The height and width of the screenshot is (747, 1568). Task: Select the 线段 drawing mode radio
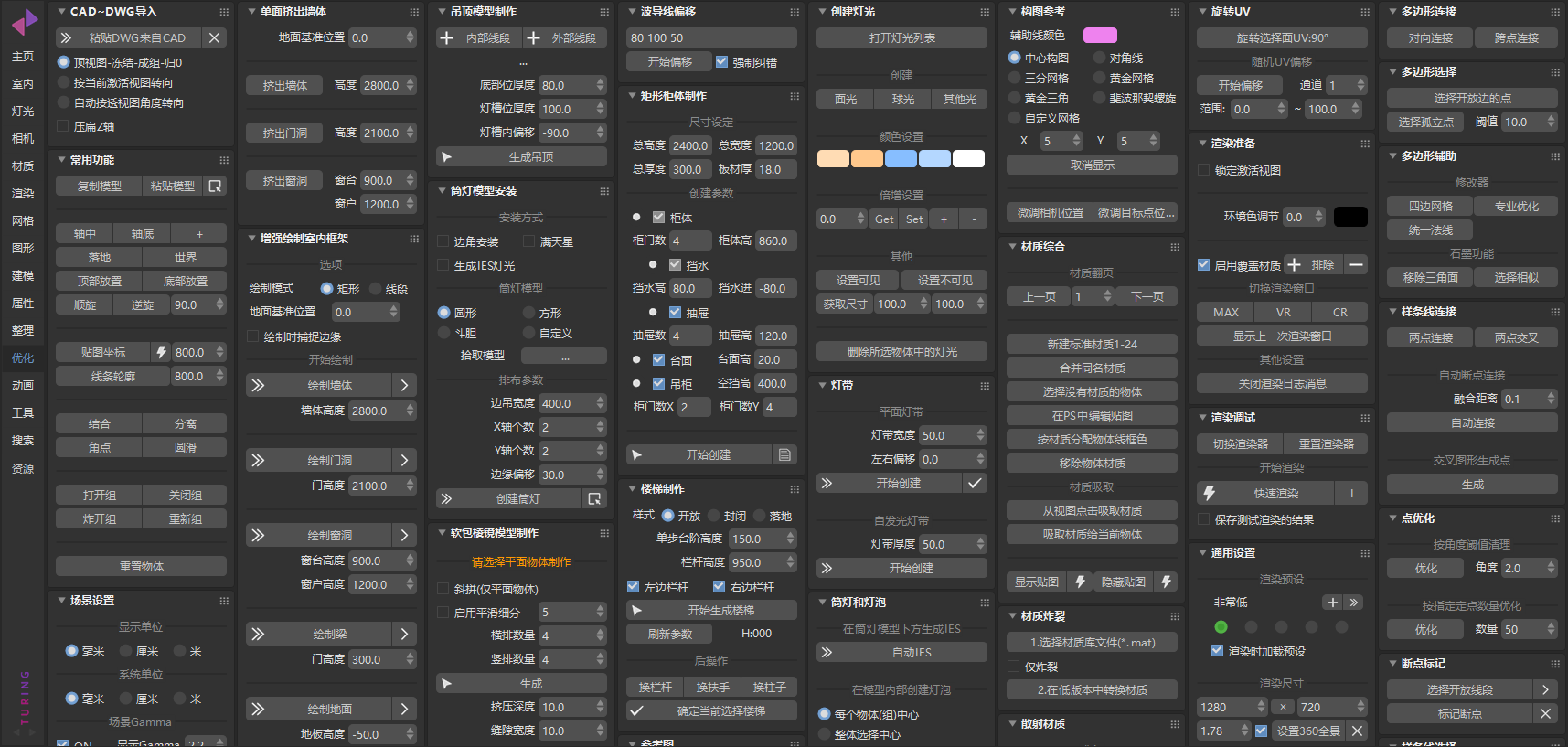click(x=376, y=288)
